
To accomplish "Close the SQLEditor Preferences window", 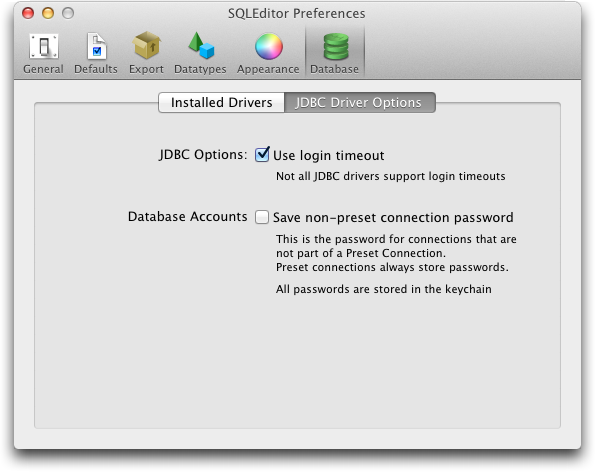I will 28,13.
